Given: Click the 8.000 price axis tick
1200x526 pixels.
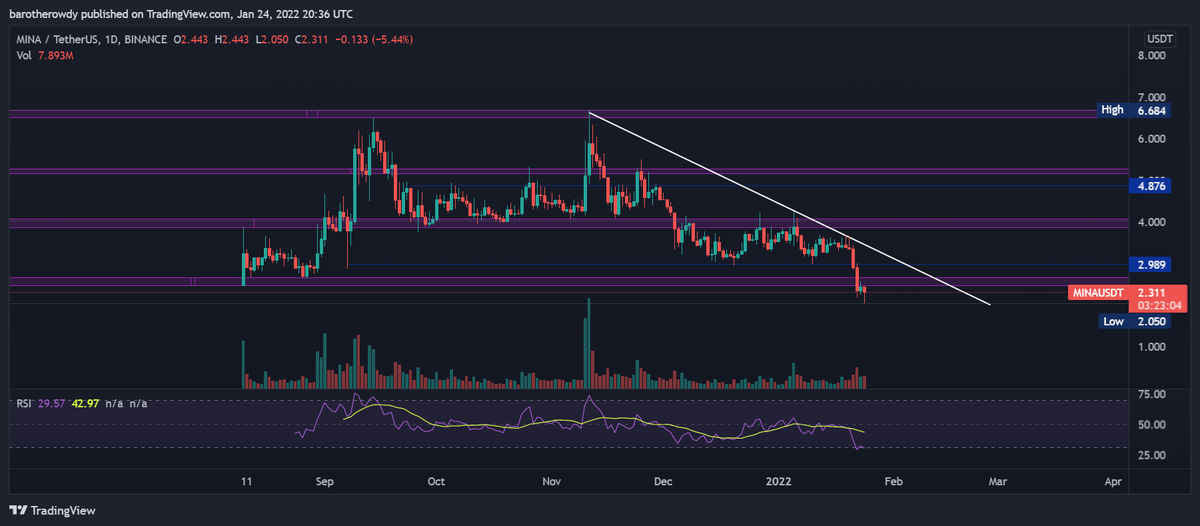Looking at the screenshot, I should point(1151,56).
